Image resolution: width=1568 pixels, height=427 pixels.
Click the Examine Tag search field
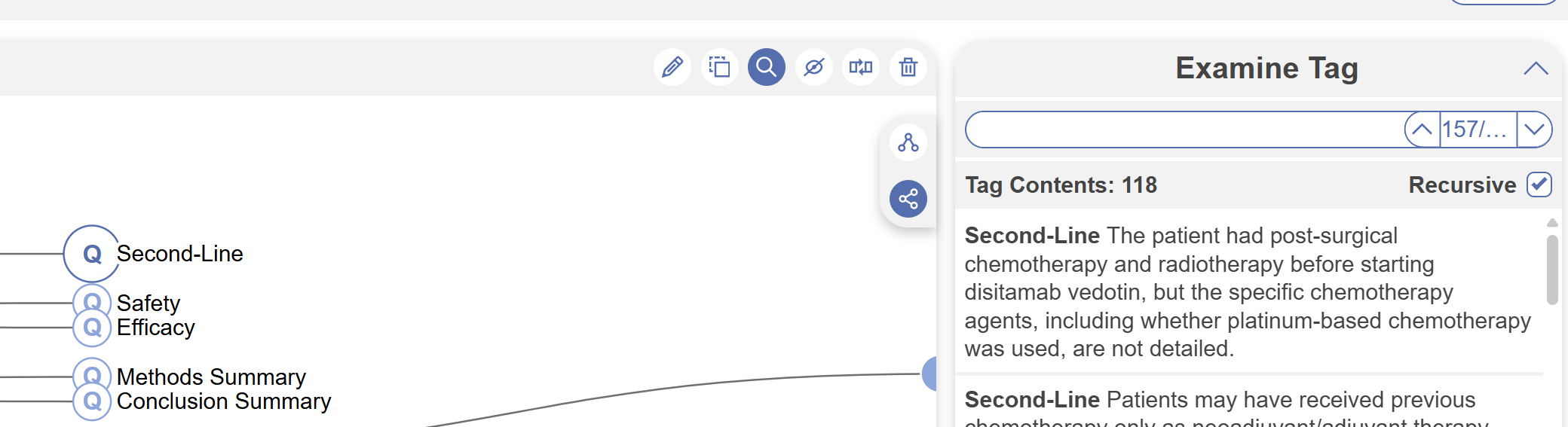pyautogui.click(x=1184, y=130)
